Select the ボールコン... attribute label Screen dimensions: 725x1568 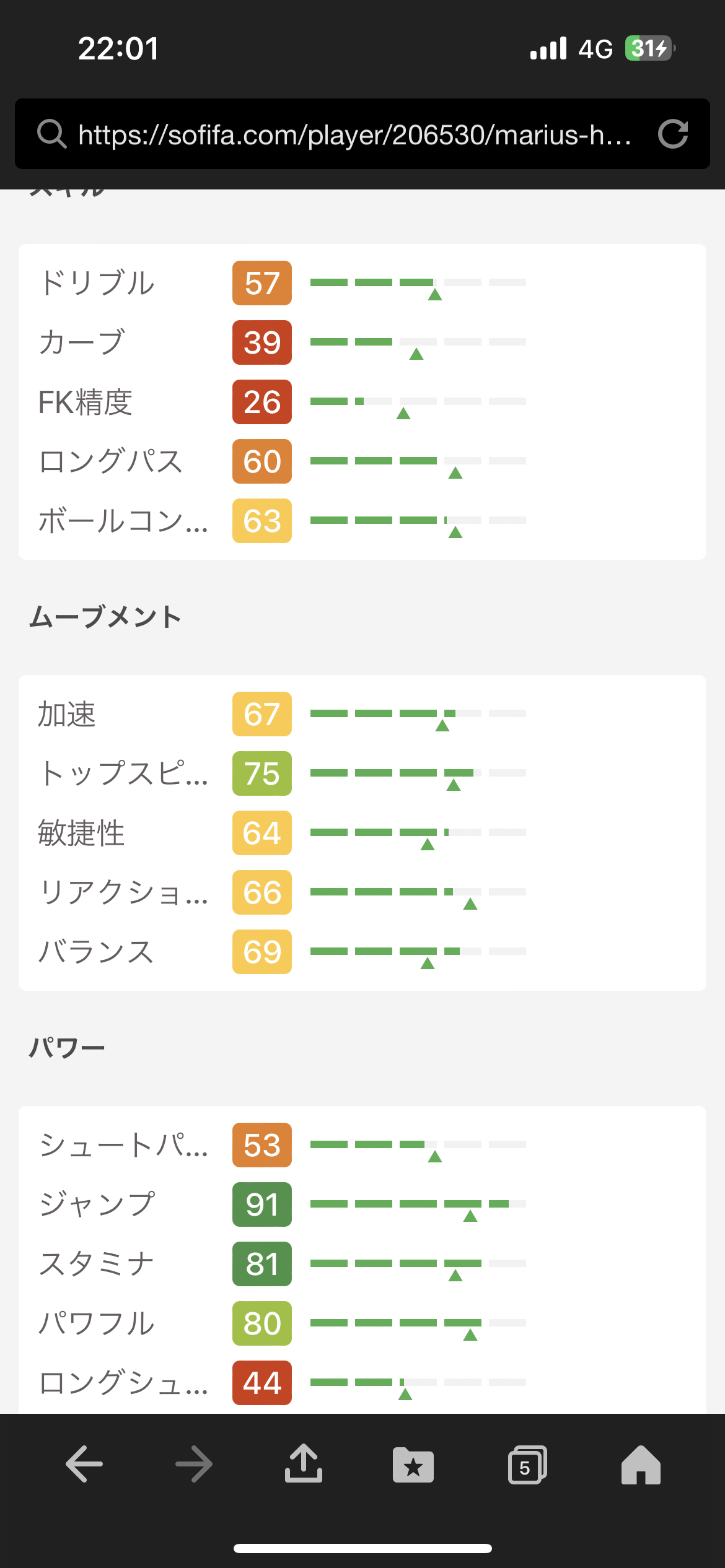pos(123,521)
